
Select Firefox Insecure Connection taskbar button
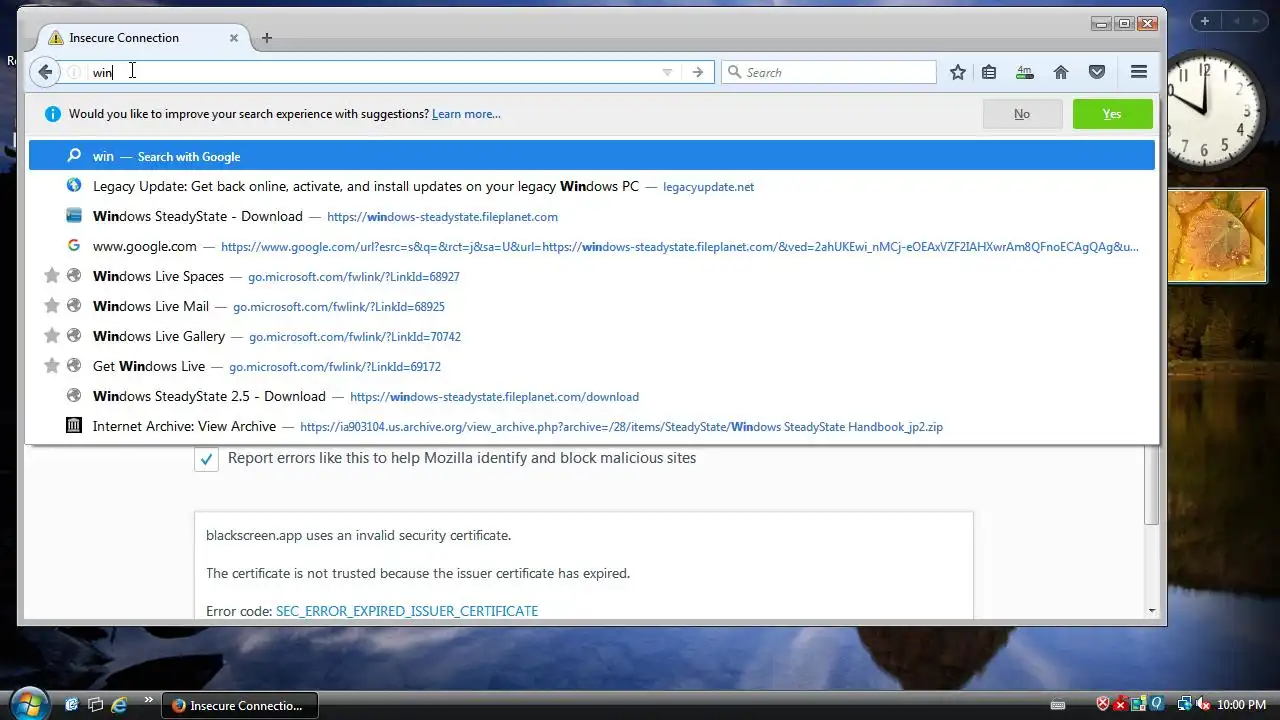tap(239, 705)
